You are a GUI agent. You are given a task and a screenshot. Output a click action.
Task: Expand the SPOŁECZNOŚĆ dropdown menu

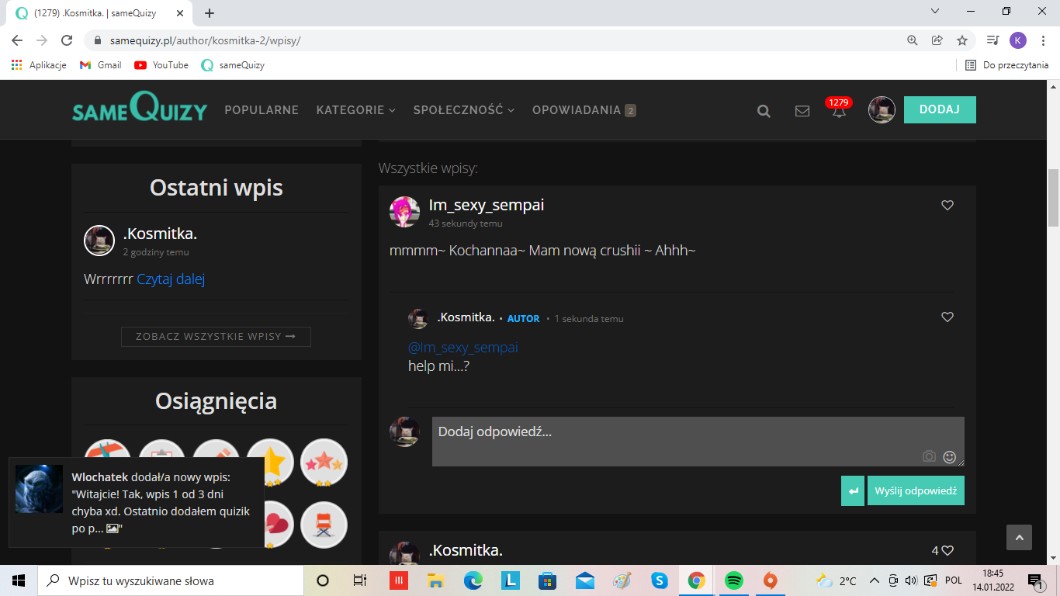point(463,110)
